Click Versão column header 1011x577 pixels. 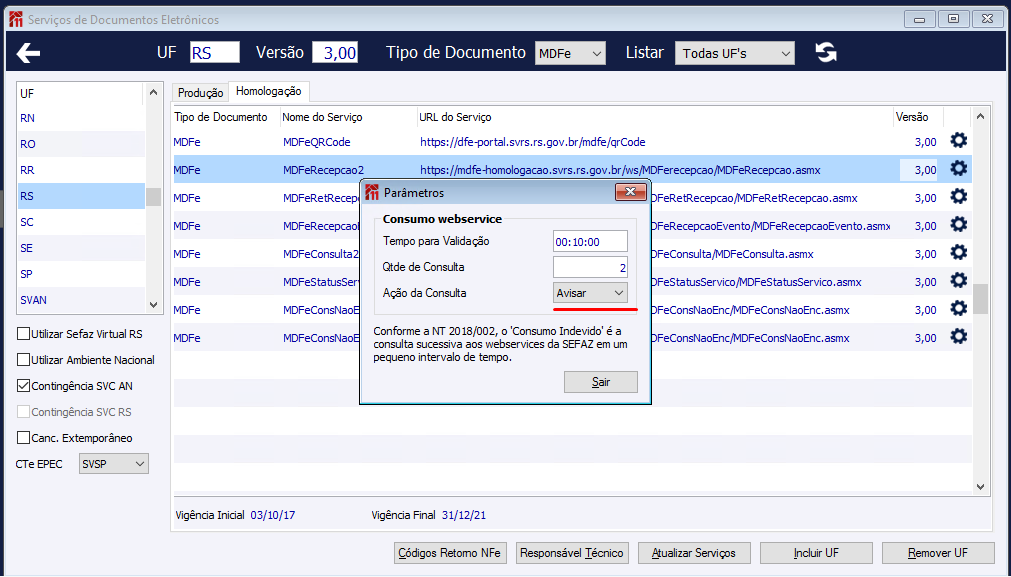click(x=912, y=117)
